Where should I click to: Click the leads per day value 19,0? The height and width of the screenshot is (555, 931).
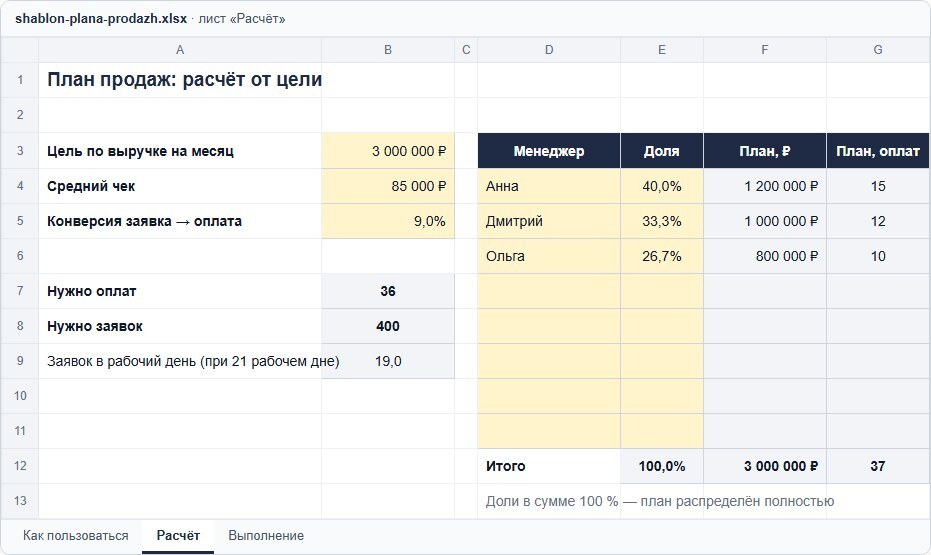(388, 361)
